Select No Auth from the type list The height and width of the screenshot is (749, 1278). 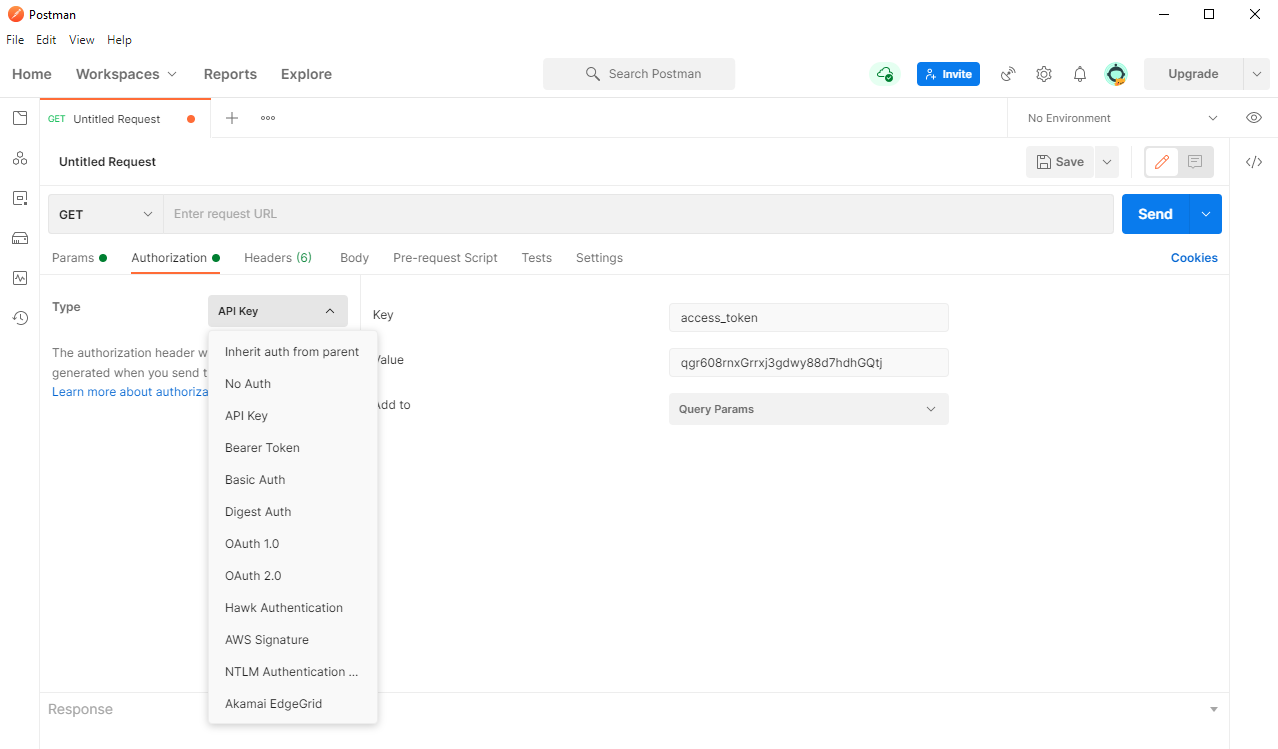pyautogui.click(x=247, y=383)
